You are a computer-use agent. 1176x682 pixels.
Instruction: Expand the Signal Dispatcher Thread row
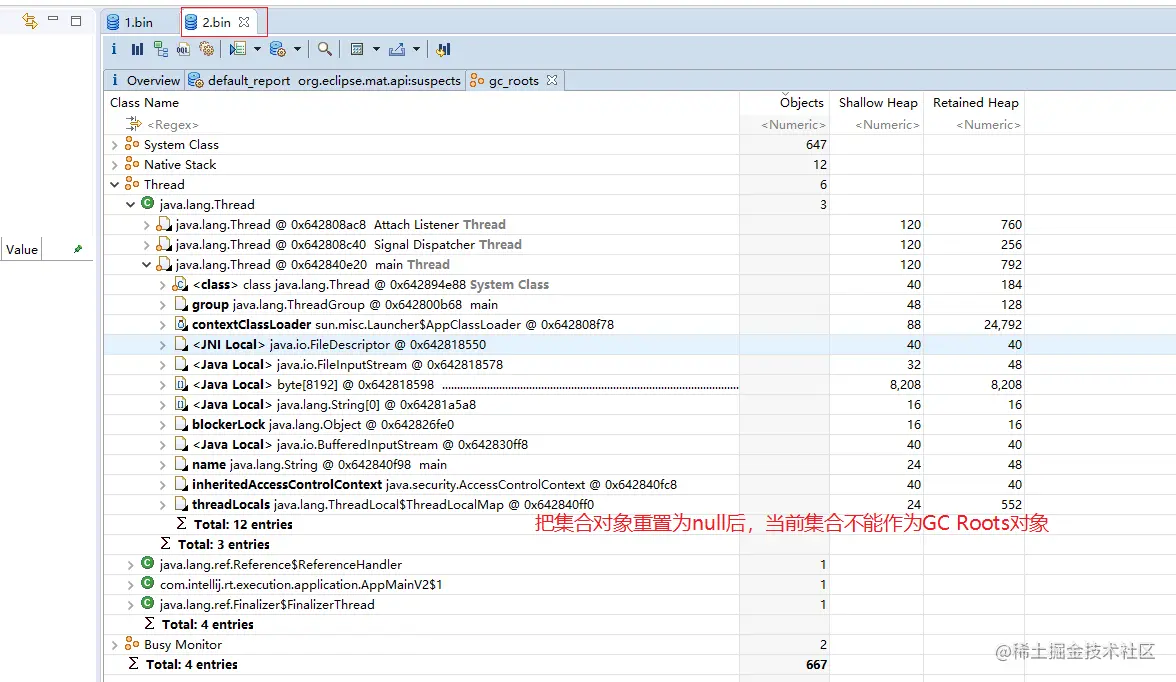[x=147, y=245]
